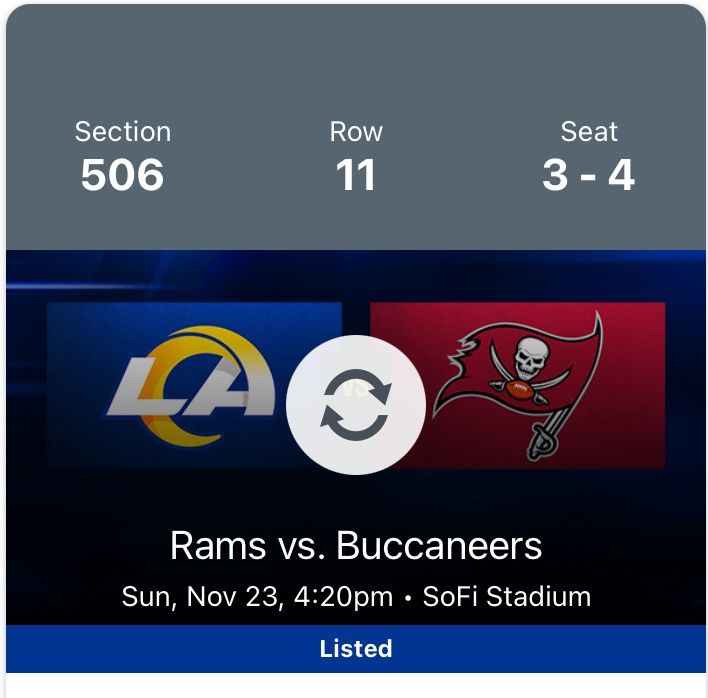Open the Rams vs. Buccaneers event title
Viewport: 708px width, 698px height.
pyautogui.click(x=355, y=546)
